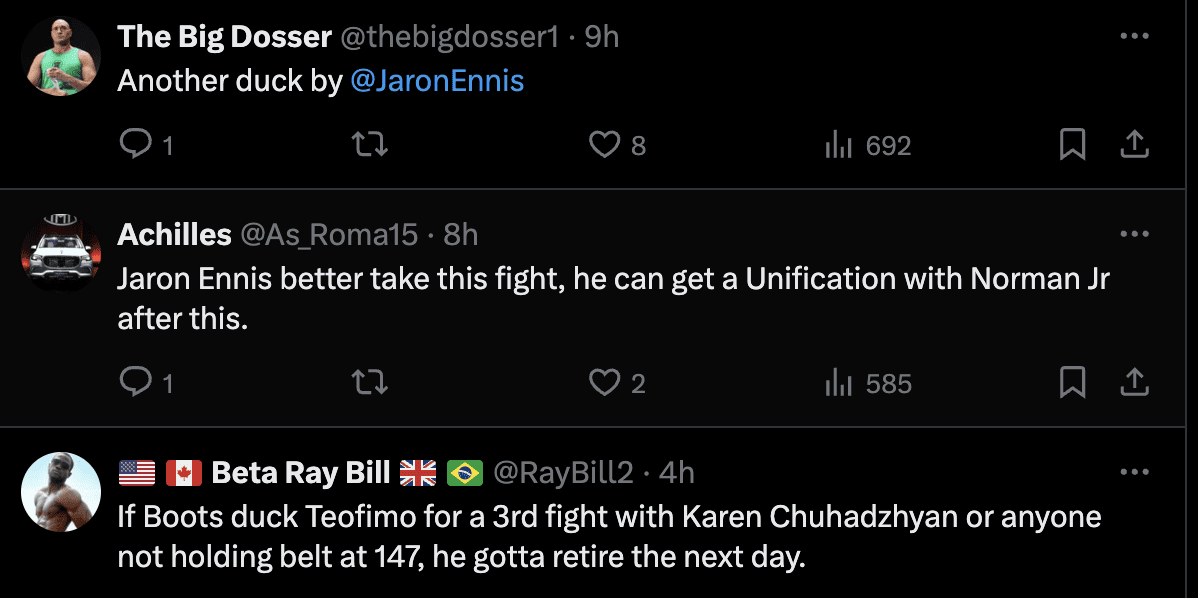
Task: Reply to The Big Dosser's tweet
Action: pos(135,146)
